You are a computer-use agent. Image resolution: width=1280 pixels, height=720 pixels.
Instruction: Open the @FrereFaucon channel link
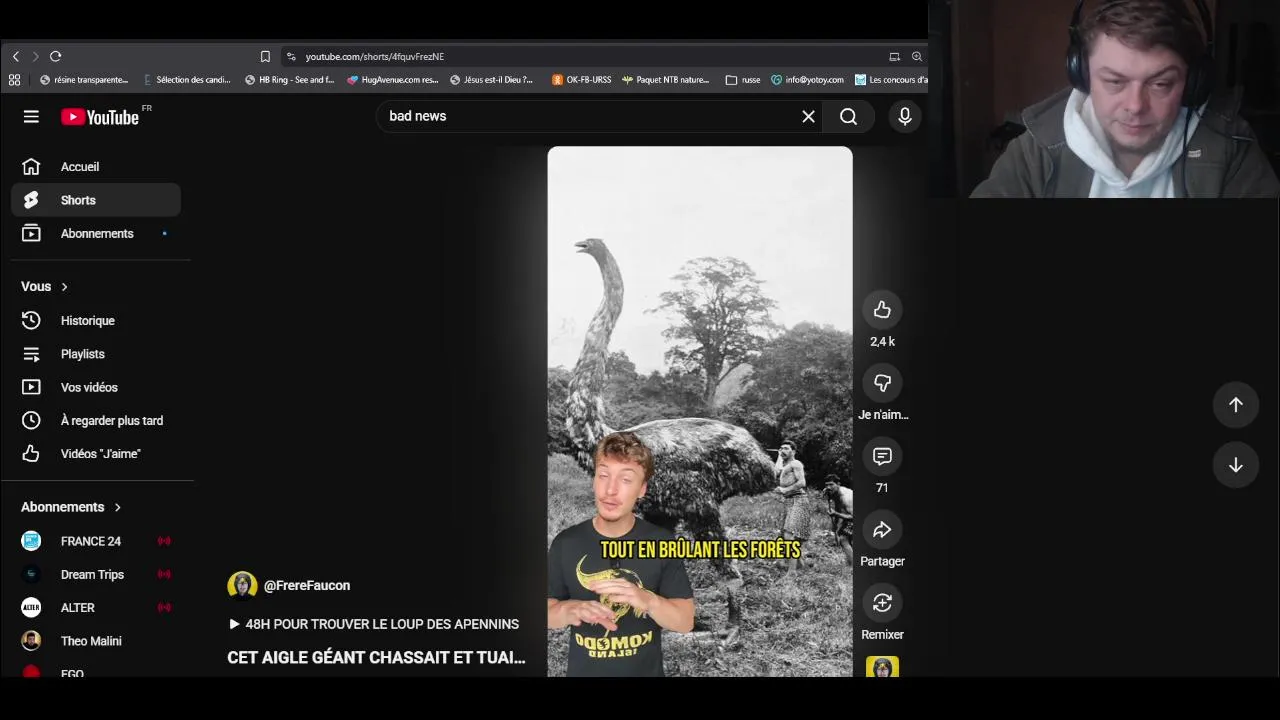[307, 586]
